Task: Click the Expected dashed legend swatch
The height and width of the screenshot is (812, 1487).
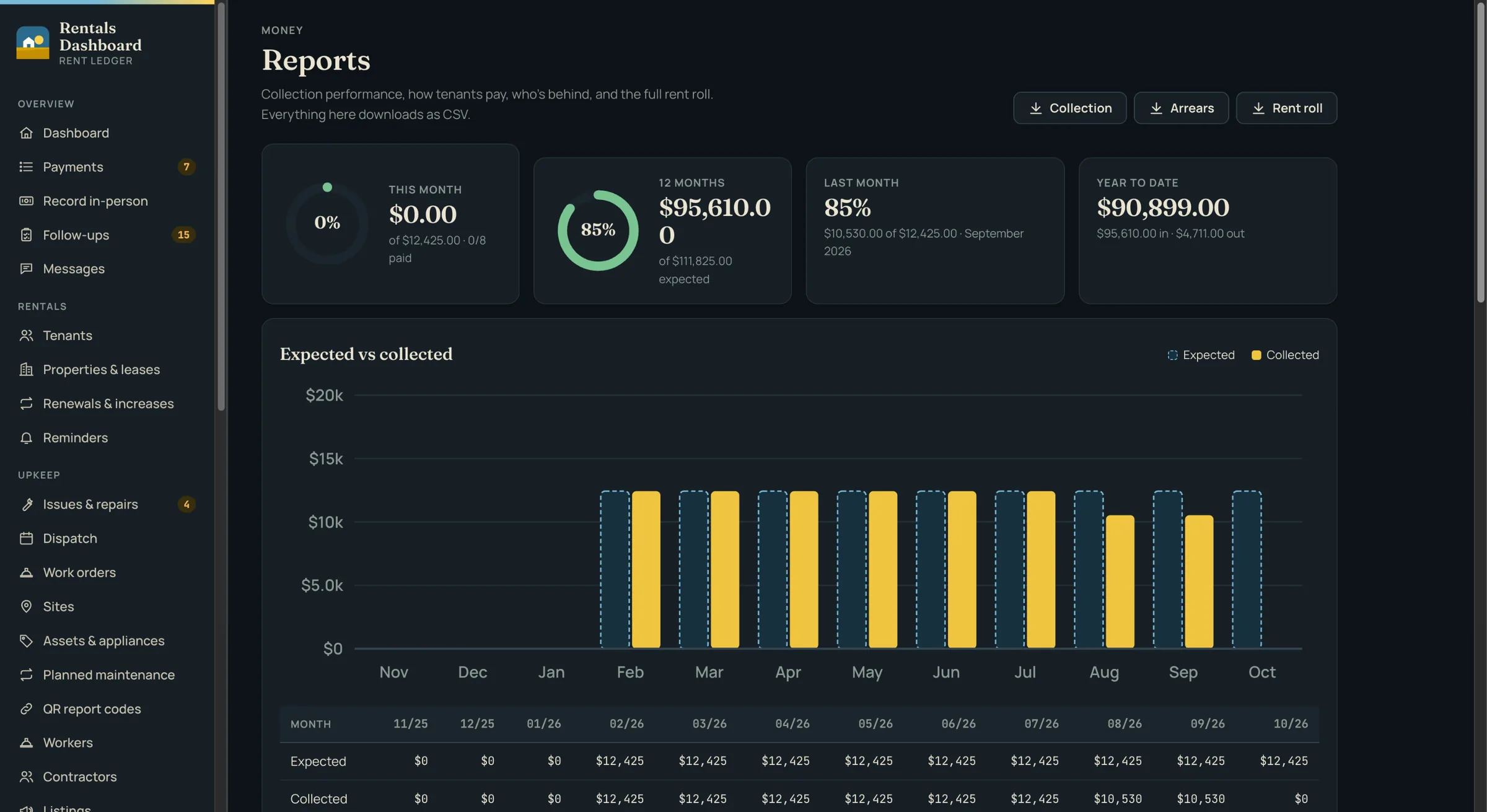Action: [1172, 355]
